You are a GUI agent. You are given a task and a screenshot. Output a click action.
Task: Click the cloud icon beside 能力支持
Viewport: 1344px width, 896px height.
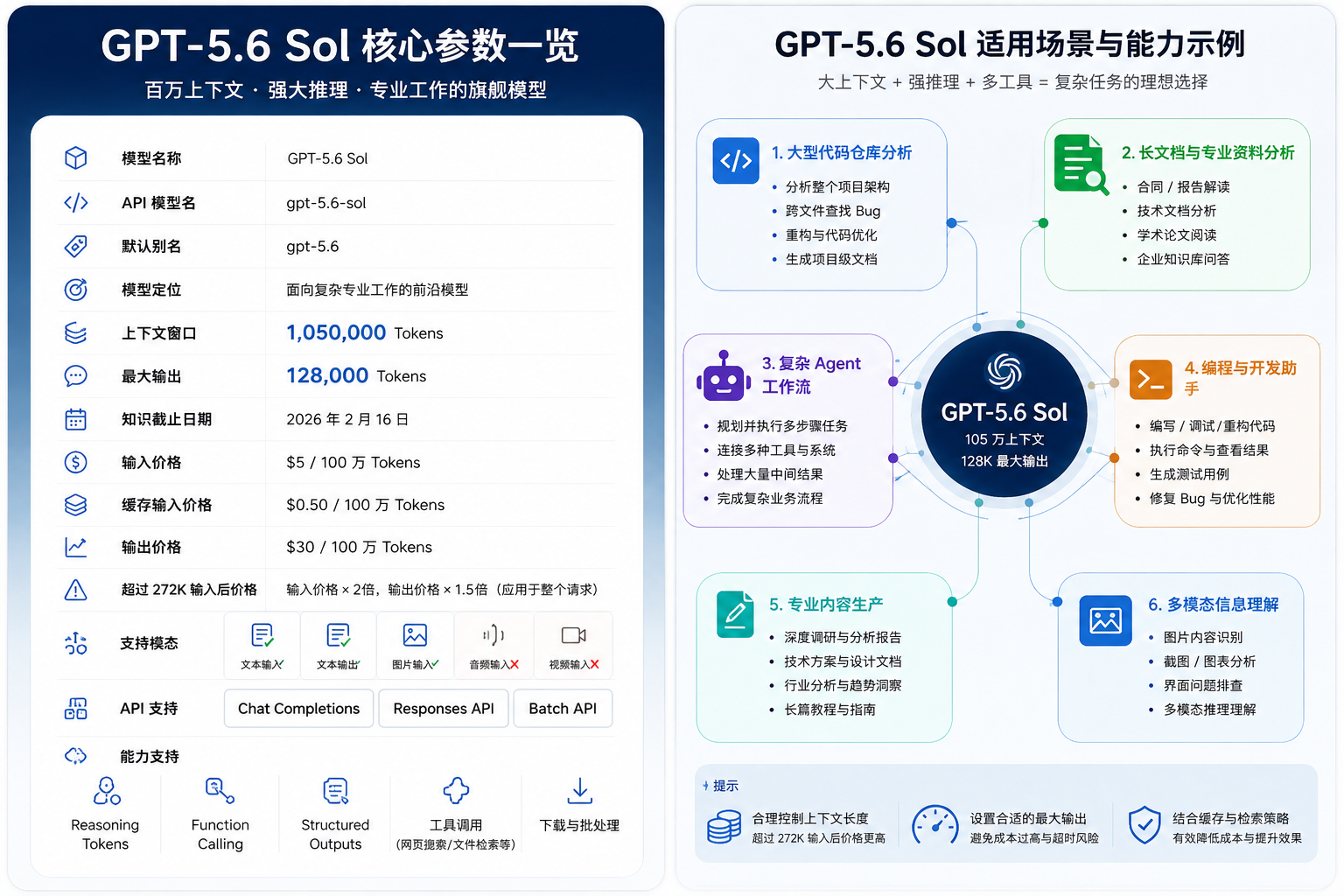pyautogui.click(x=76, y=755)
